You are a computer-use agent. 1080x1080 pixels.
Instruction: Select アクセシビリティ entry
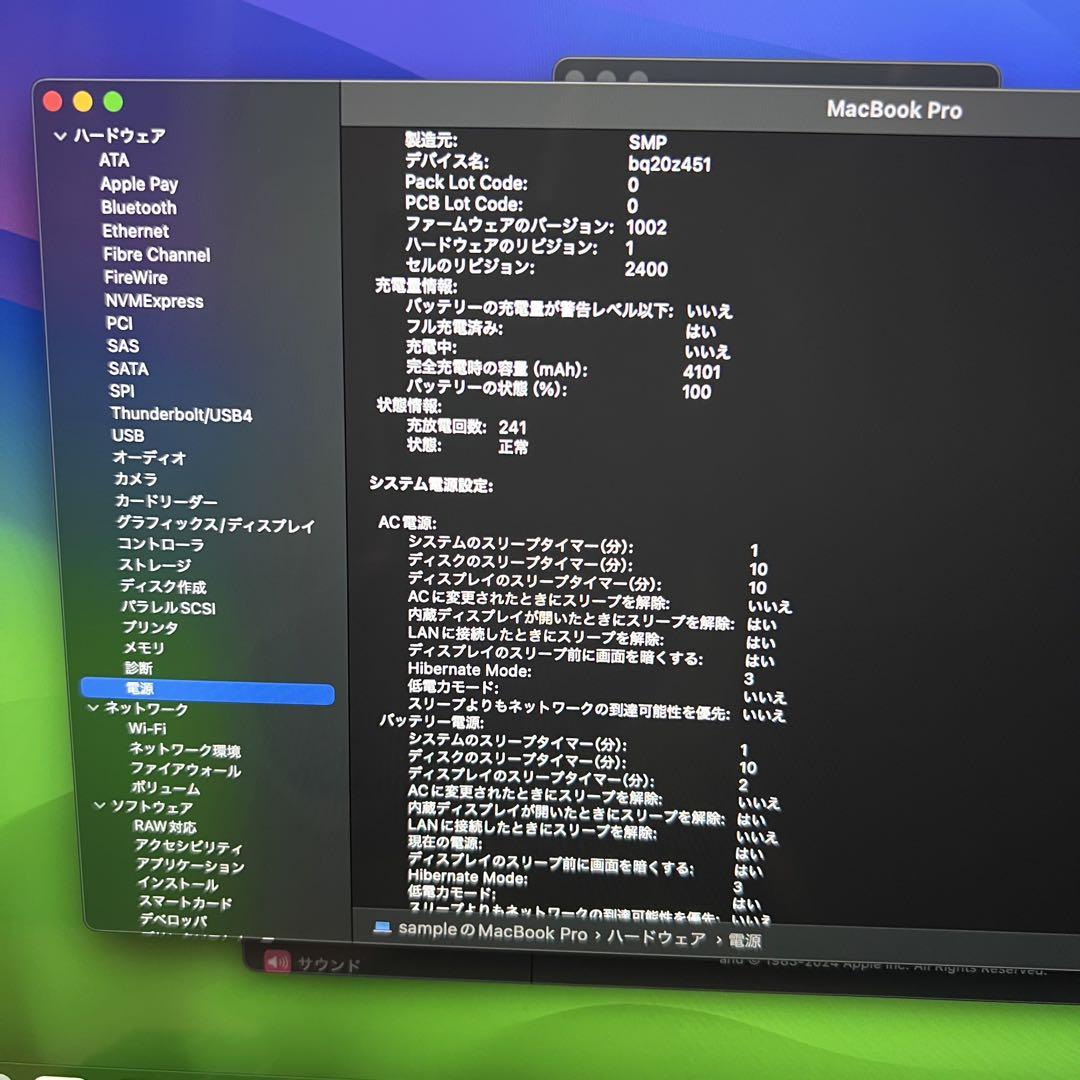[189, 846]
